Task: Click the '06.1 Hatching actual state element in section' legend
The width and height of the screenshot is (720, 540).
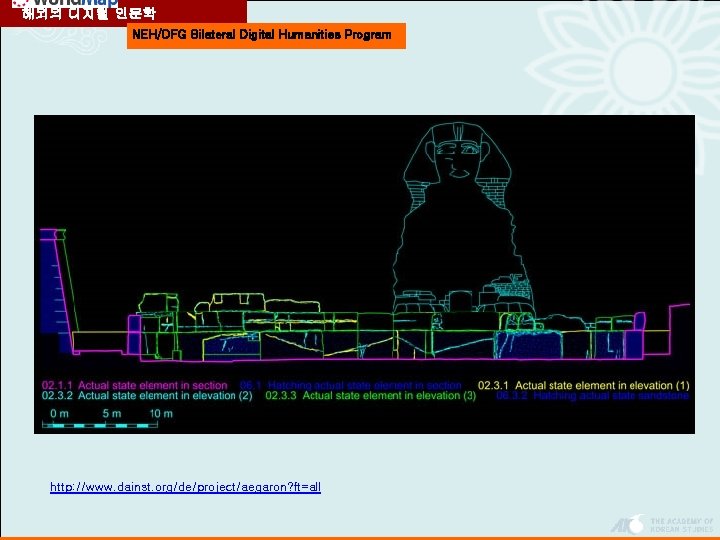Action: (x=351, y=385)
